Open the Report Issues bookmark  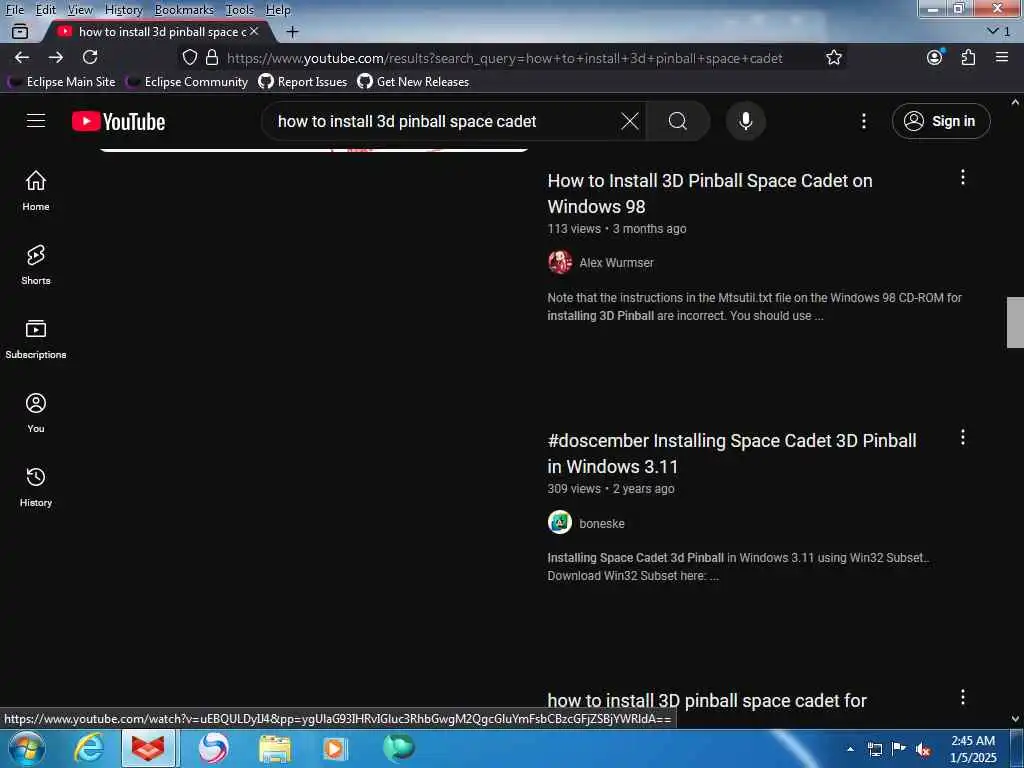tap(303, 82)
